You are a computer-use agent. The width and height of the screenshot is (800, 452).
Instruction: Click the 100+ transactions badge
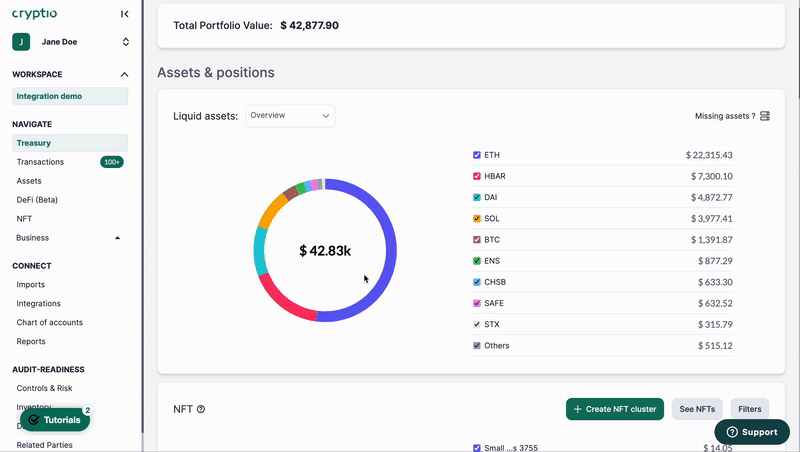point(112,162)
